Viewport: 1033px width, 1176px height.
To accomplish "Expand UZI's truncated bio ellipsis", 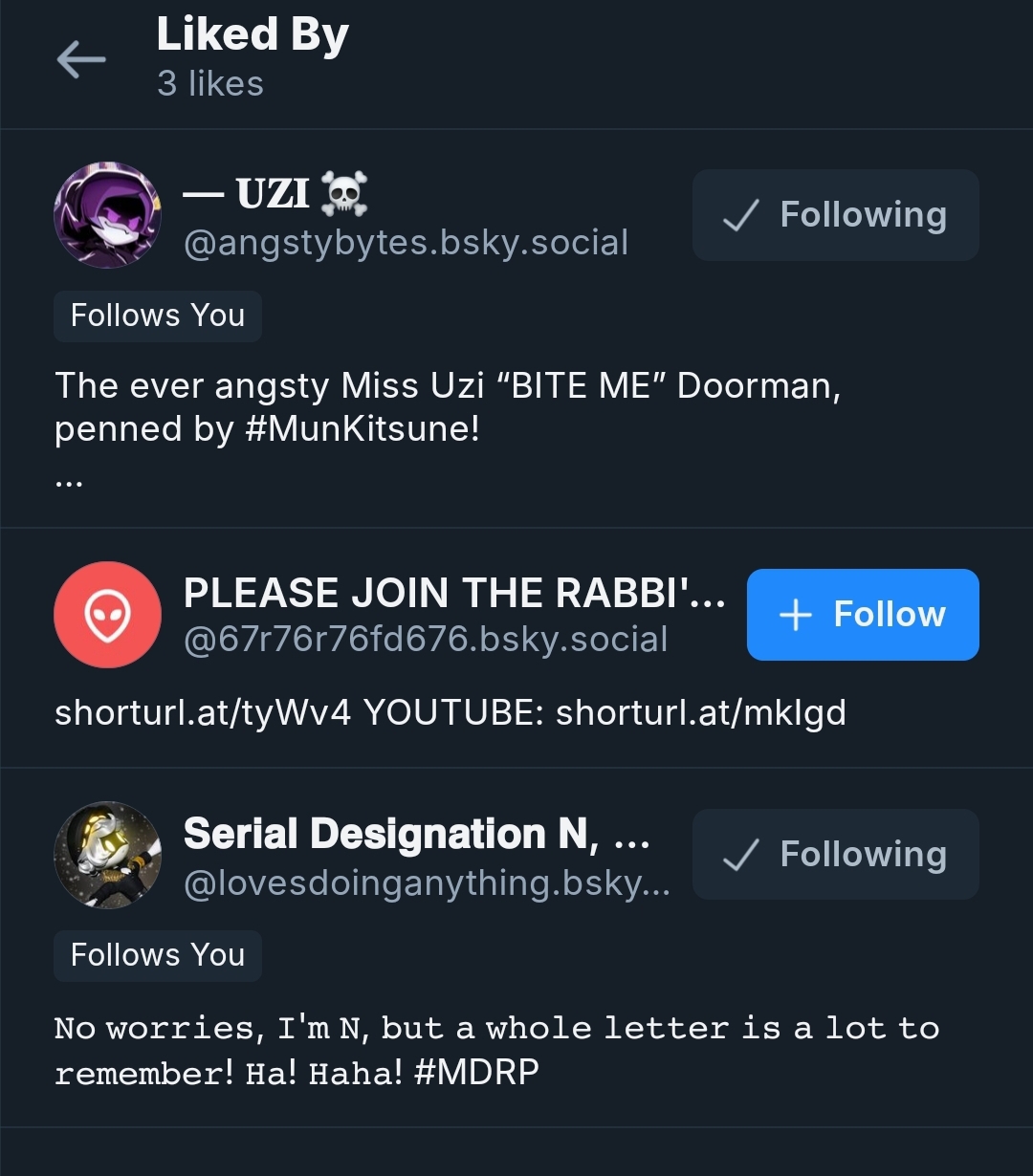I will [x=69, y=482].
